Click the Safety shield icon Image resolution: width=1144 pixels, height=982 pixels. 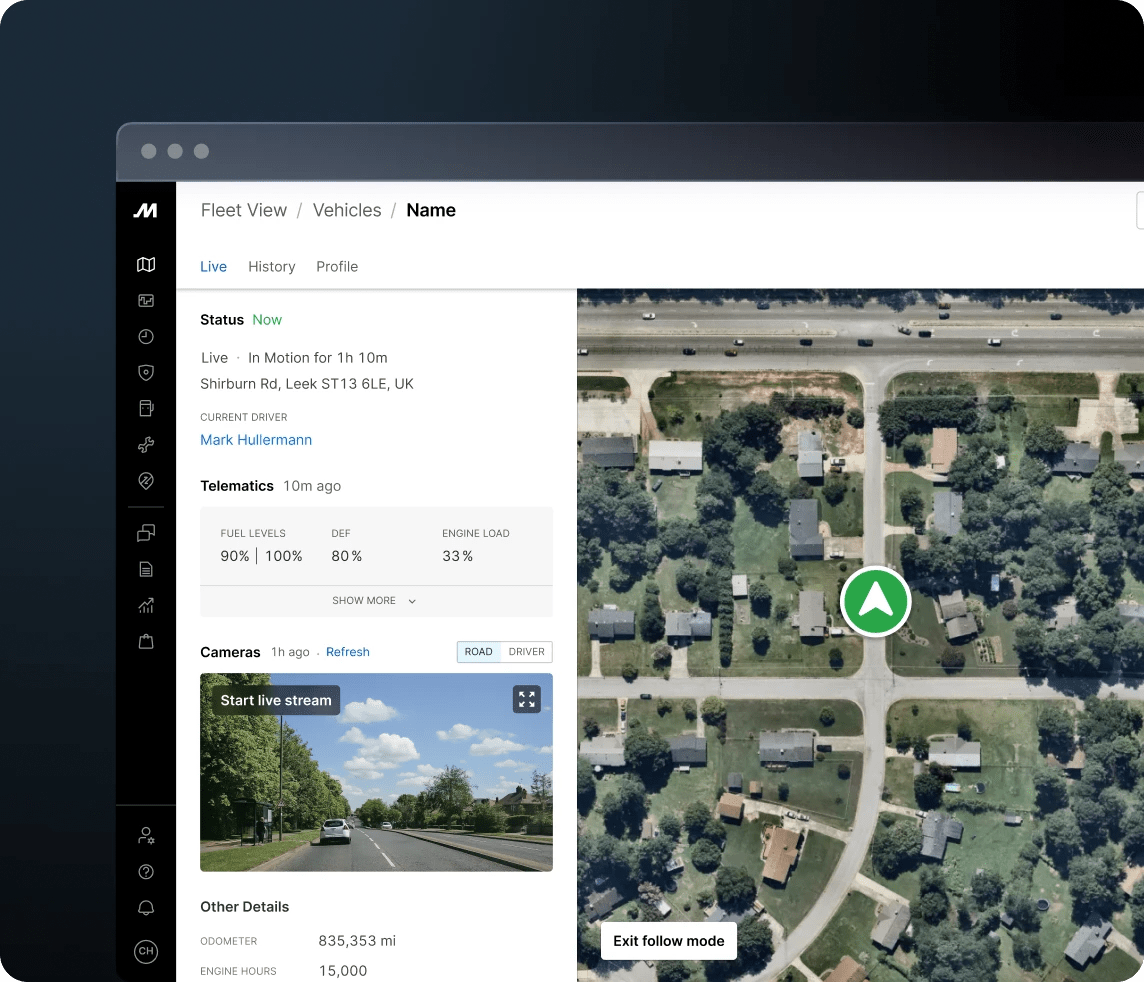pos(146,372)
